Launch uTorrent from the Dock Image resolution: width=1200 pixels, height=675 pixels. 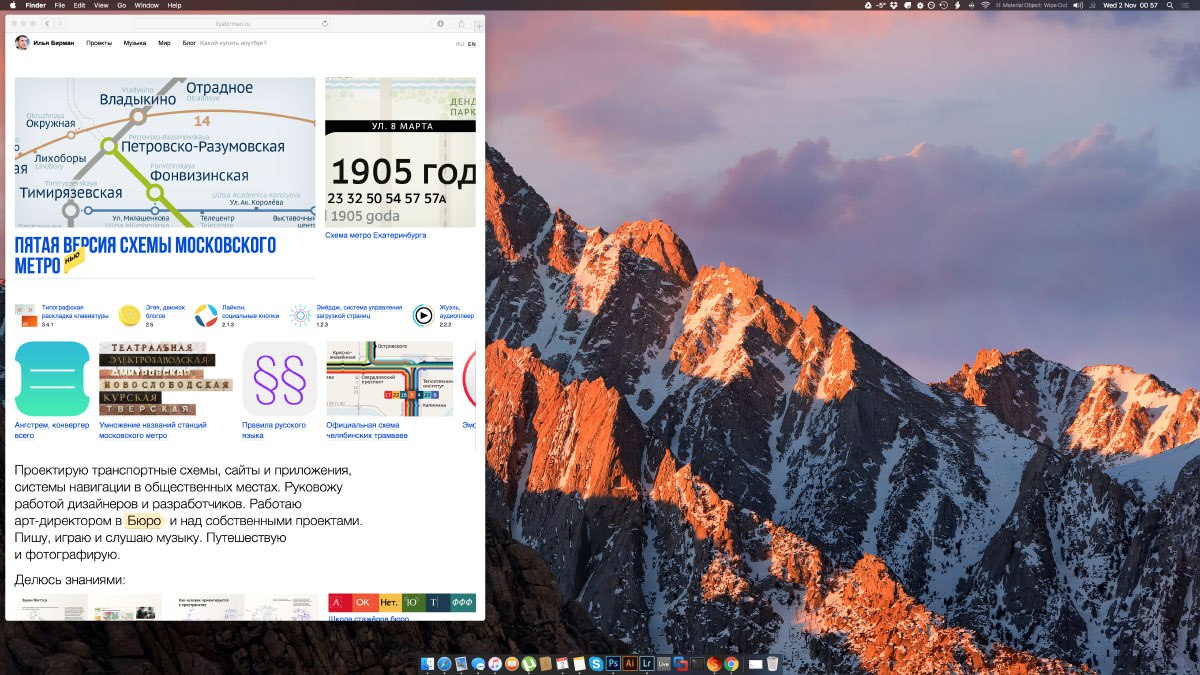click(529, 663)
